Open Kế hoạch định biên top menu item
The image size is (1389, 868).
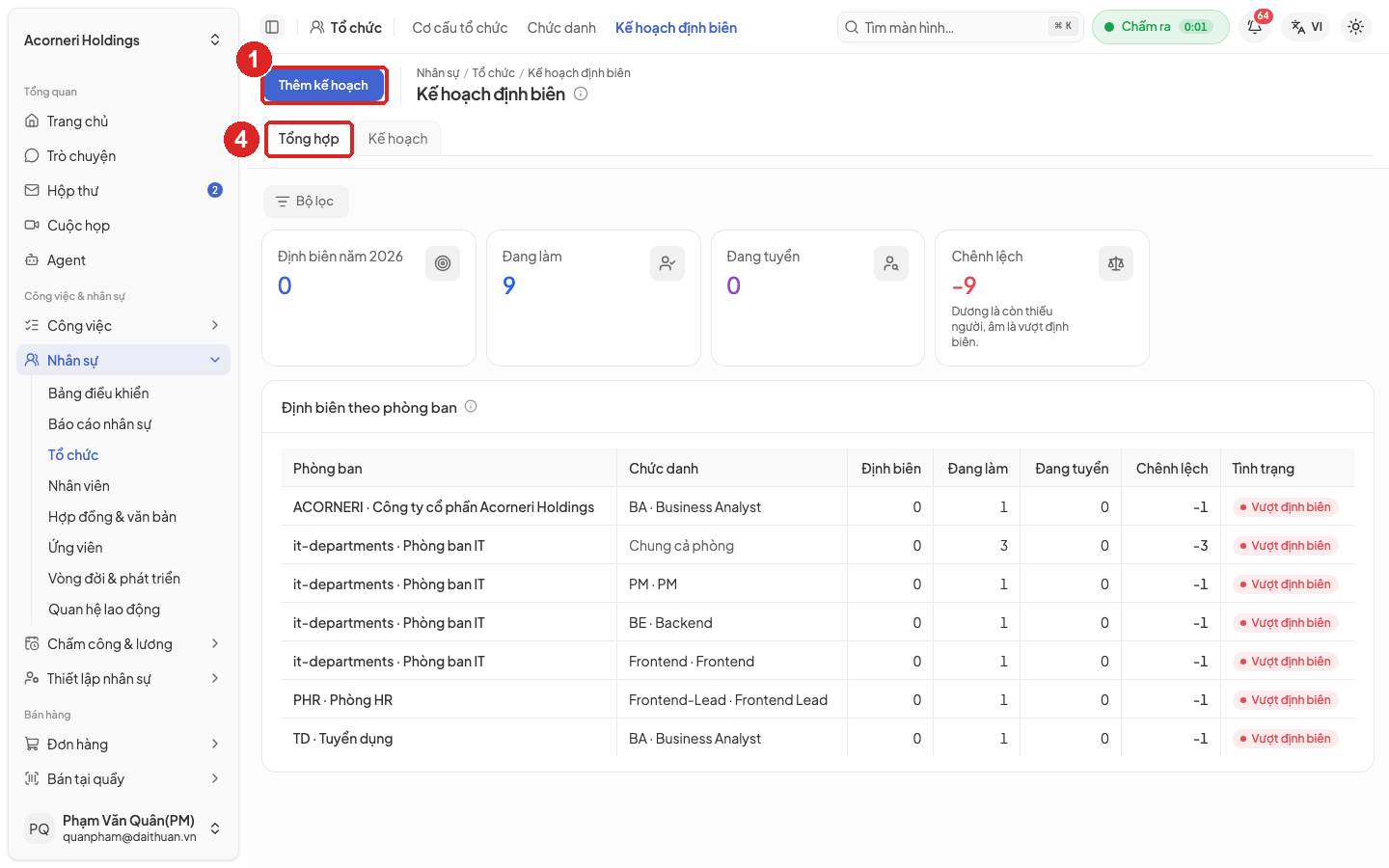[x=676, y=28]
